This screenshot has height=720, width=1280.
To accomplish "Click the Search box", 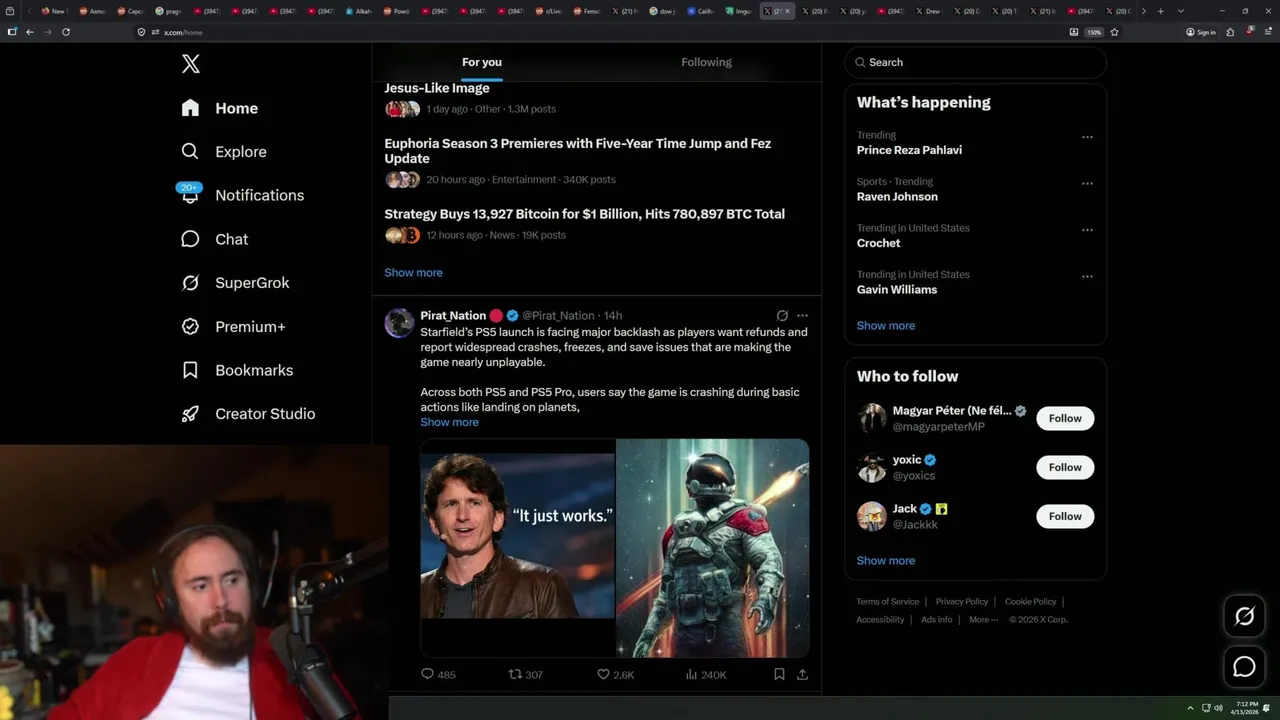I will click(x=976, y=62).
